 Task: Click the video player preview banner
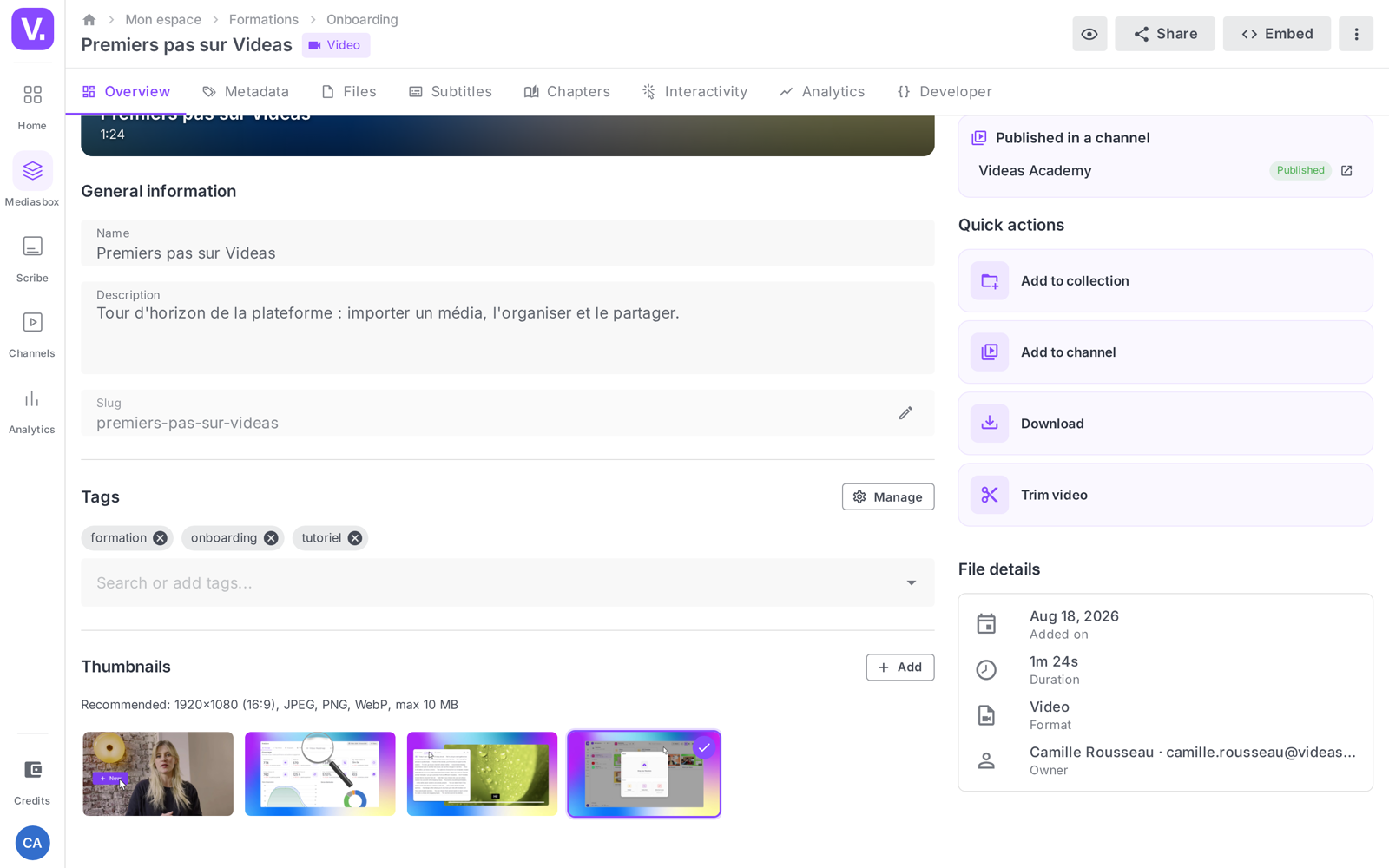[x=508, y=135]
